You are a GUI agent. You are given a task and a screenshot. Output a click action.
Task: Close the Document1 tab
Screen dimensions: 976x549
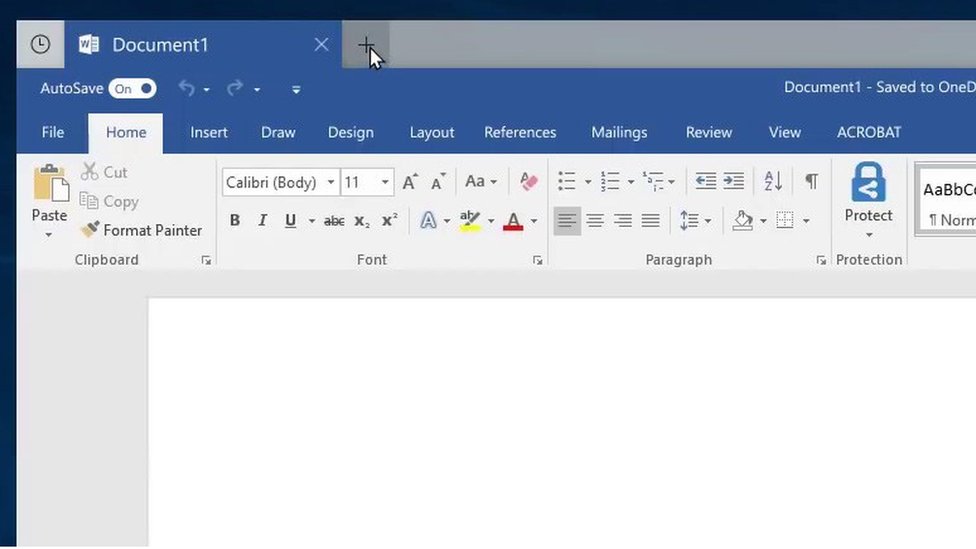pyautogui.click(x=321, y=45)
